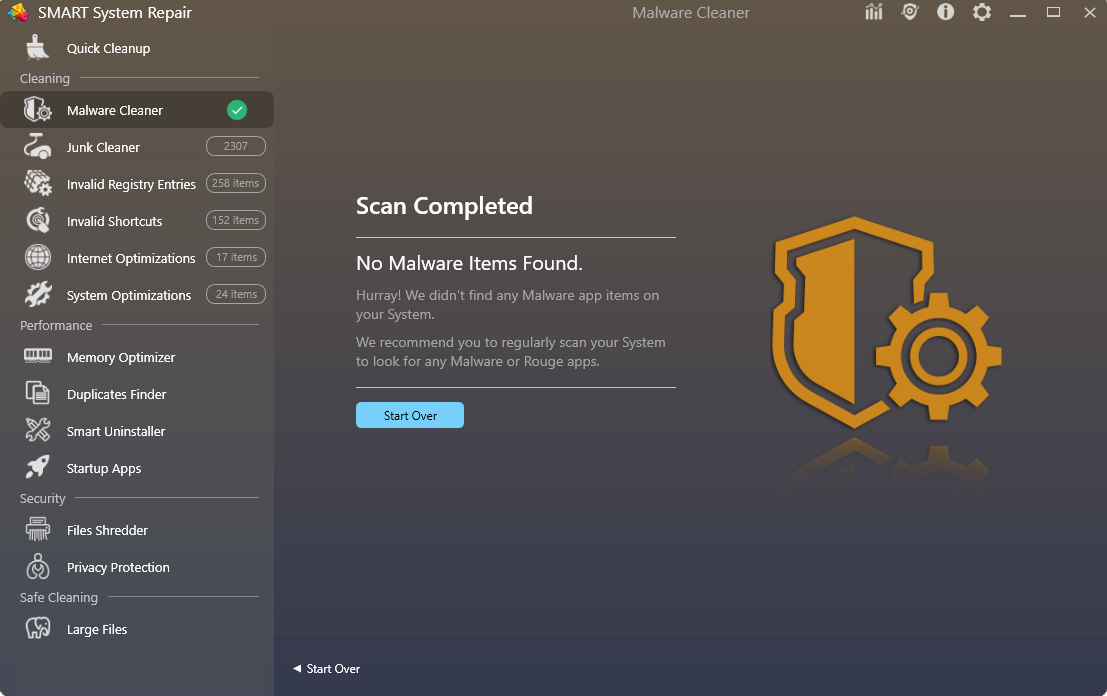
Task: Click 'Malware Cleaner' title at top center
Action: (x=690, y=13)
